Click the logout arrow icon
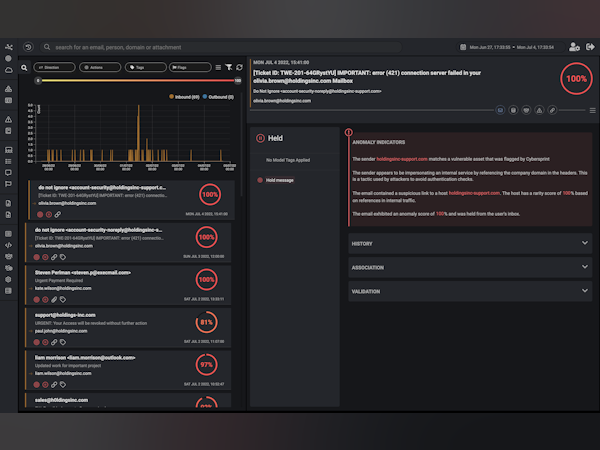The height and width of the screenshot is (450, 600). [x=590, y=47]
